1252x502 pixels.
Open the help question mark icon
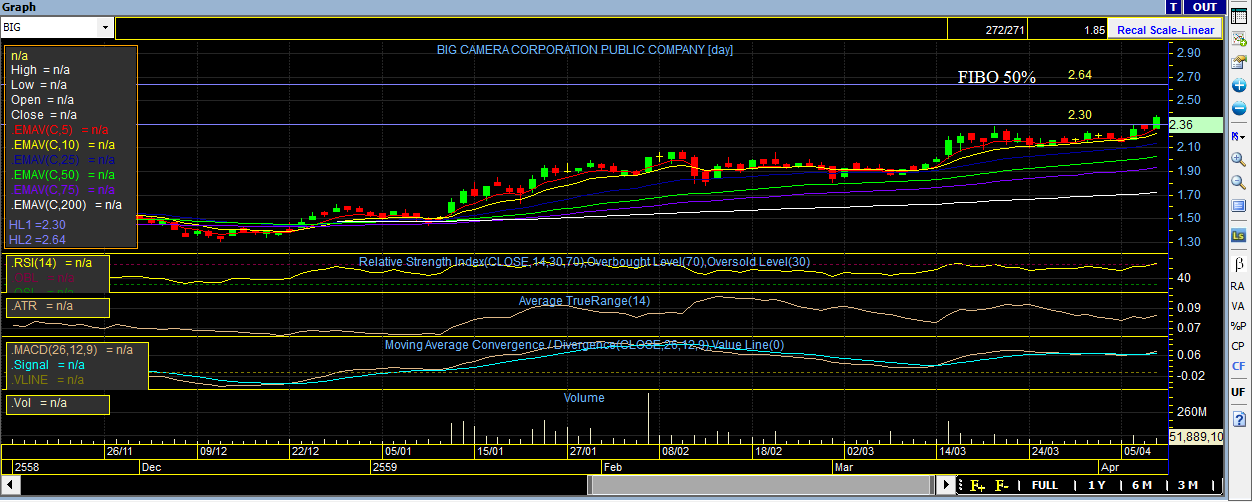click(x=1238, y=419)
